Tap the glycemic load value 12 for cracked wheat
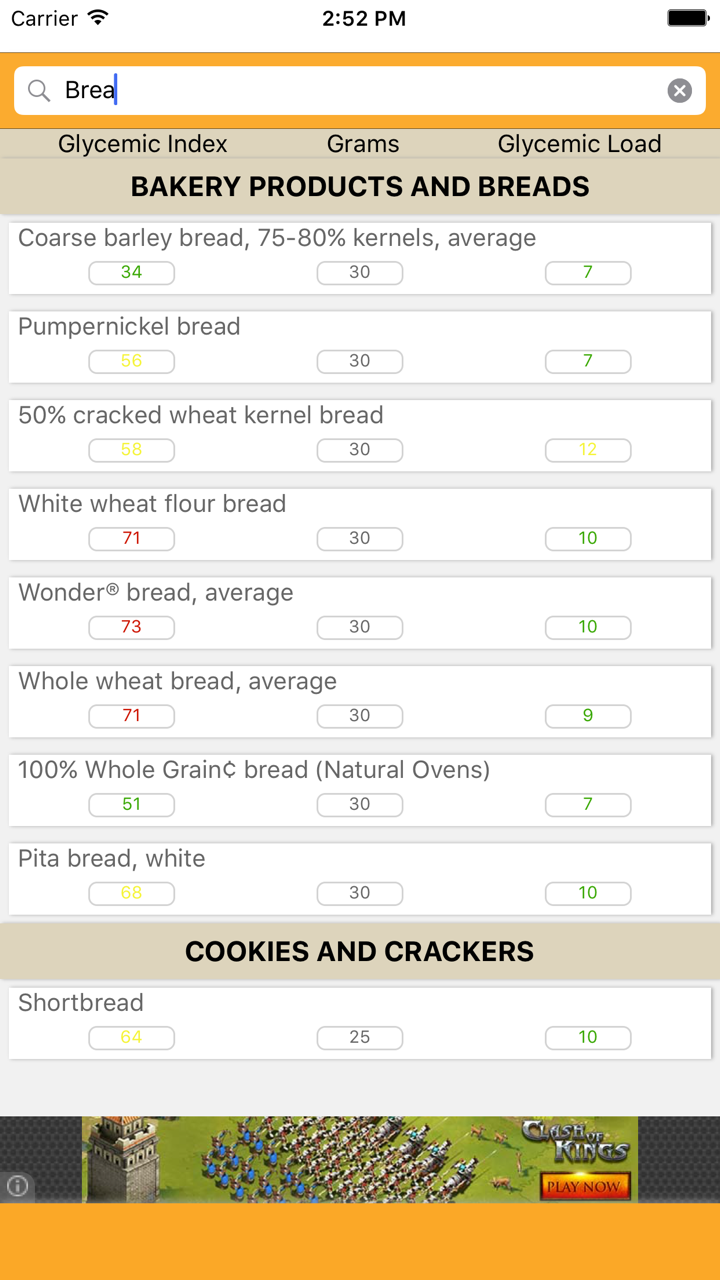The width and height of the screenshot is (720, 1280). (x=588, y=450)
